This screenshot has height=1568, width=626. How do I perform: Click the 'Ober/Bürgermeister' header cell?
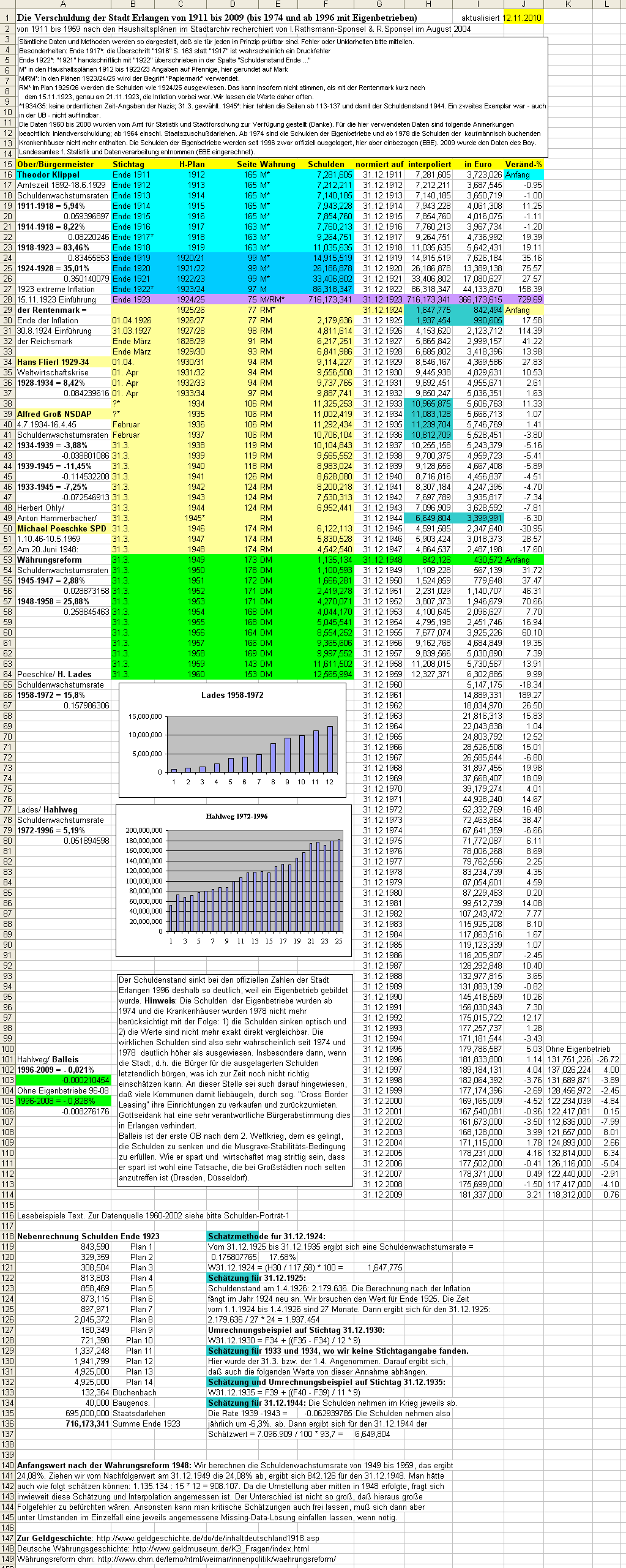pos(63,164)
